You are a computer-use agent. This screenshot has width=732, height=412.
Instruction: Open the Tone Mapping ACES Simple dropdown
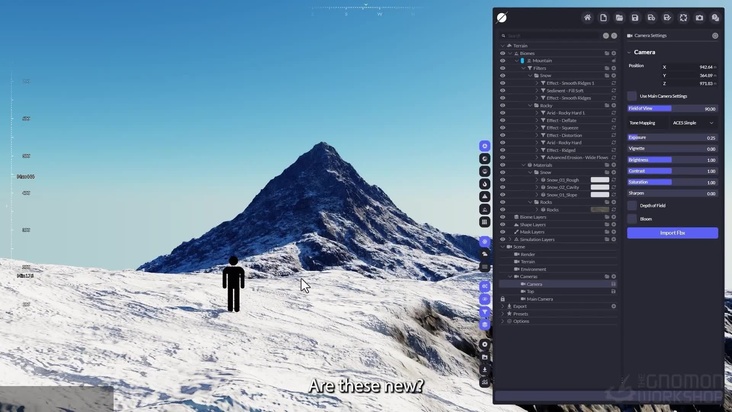694,123
